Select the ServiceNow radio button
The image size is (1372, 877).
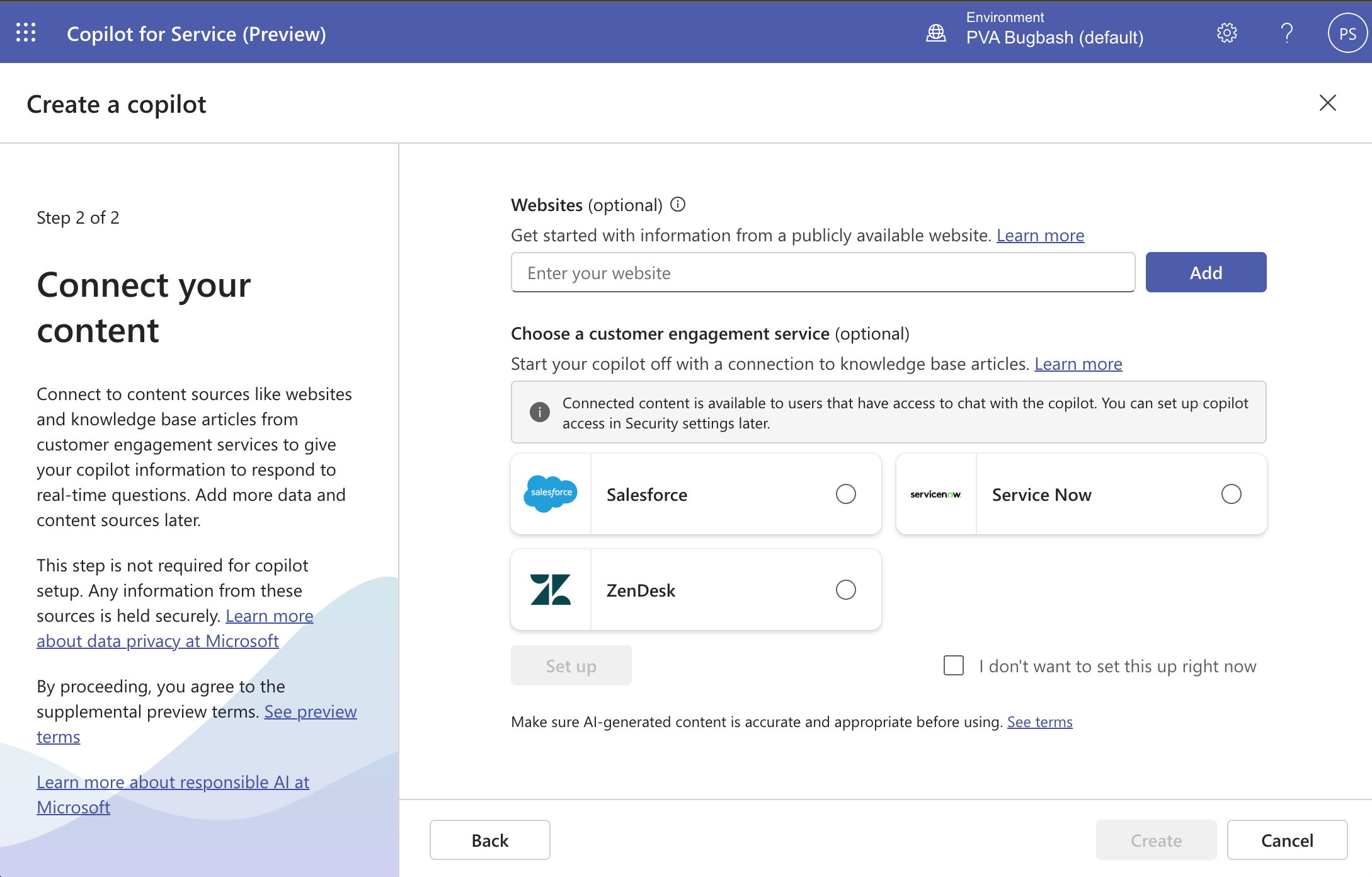(1231, 494)
